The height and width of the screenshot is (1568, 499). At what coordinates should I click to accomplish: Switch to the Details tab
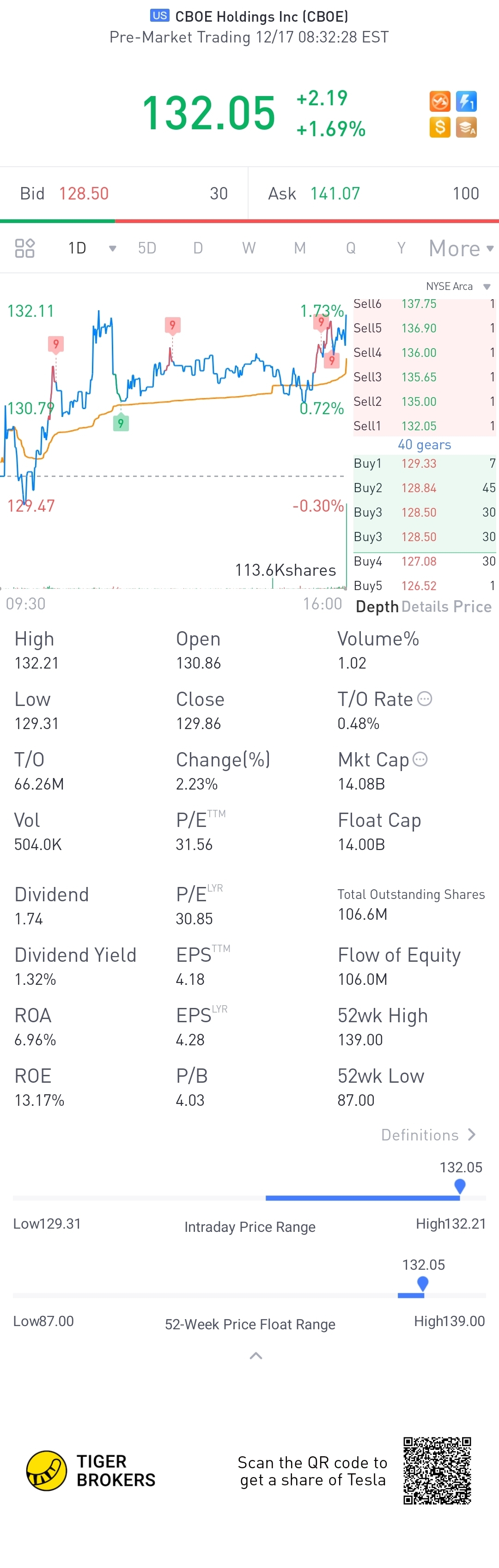(x=425, y=606)
